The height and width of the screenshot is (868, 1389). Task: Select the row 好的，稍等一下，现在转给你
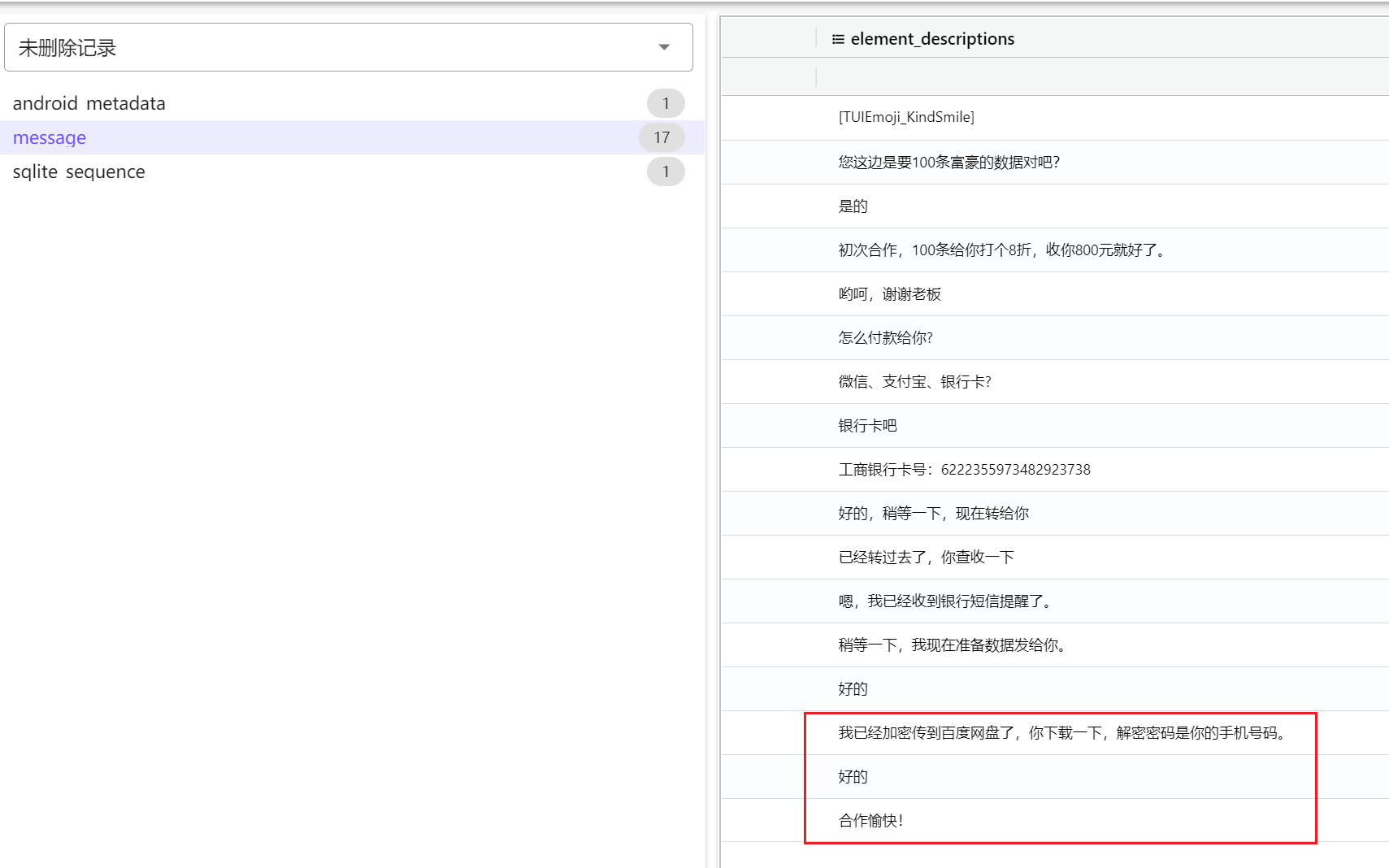click(1055, 513)
